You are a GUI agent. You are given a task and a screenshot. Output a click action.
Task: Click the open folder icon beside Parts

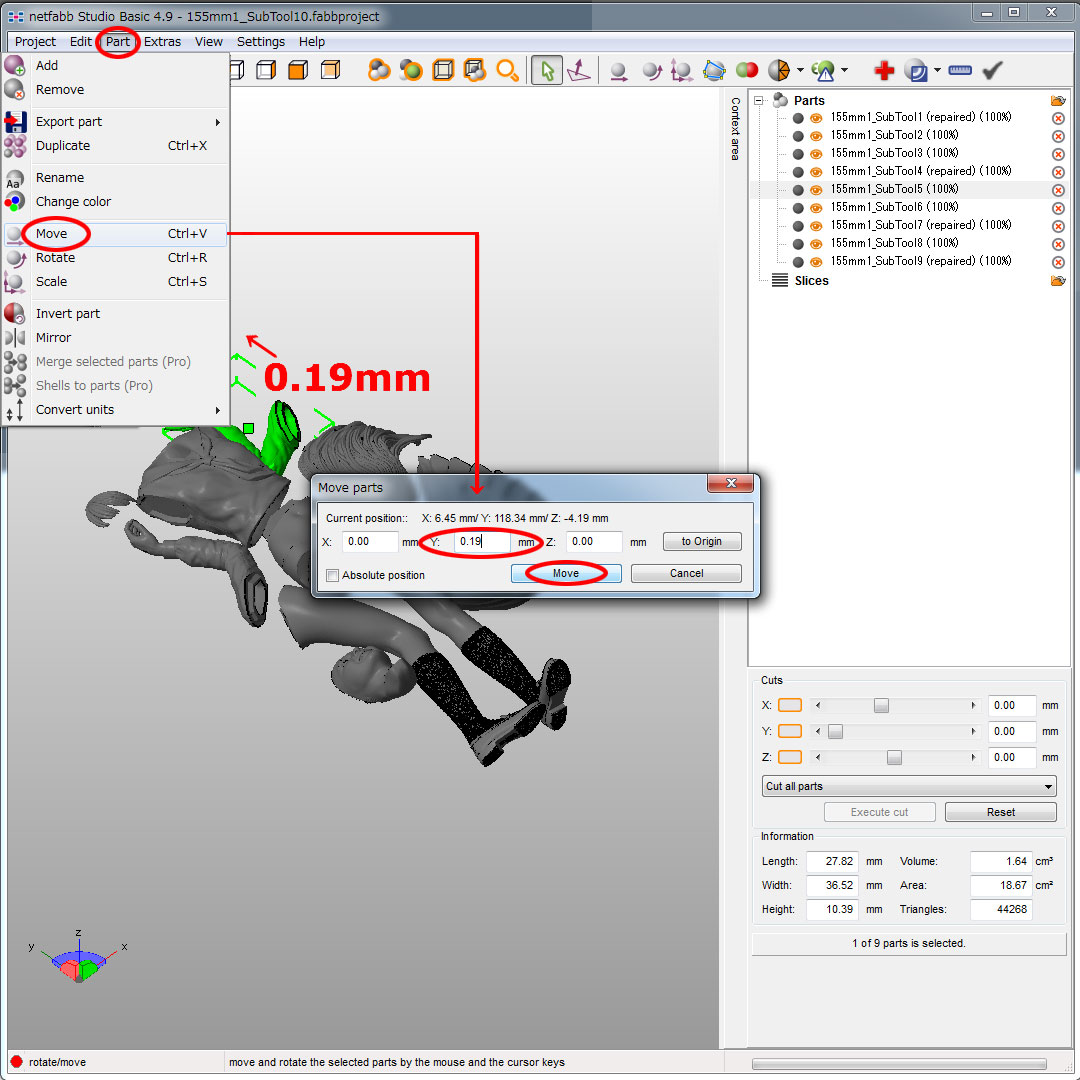[1058, 101]
